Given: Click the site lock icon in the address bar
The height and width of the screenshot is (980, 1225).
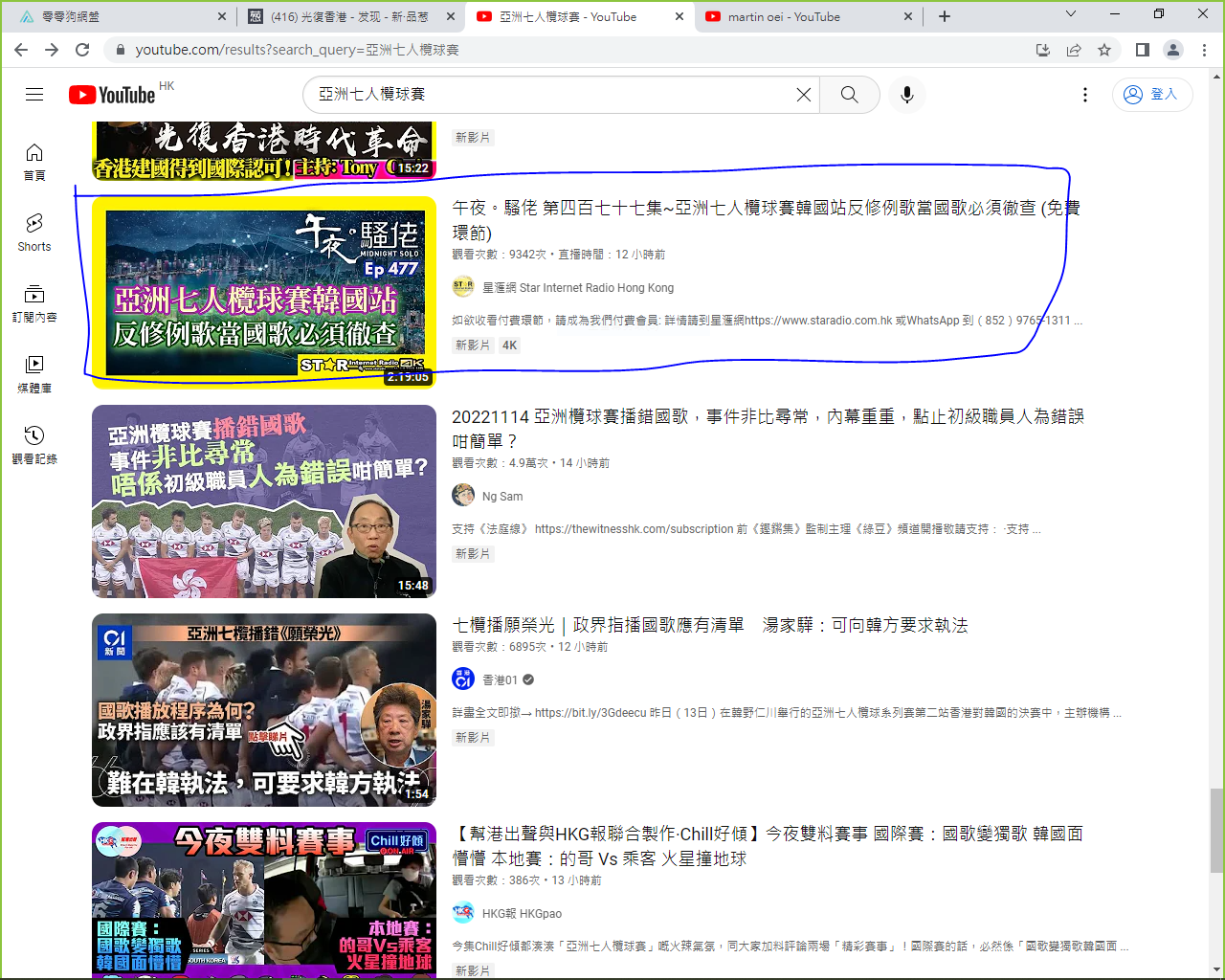Looking at the screenshot, I should 120,50.
